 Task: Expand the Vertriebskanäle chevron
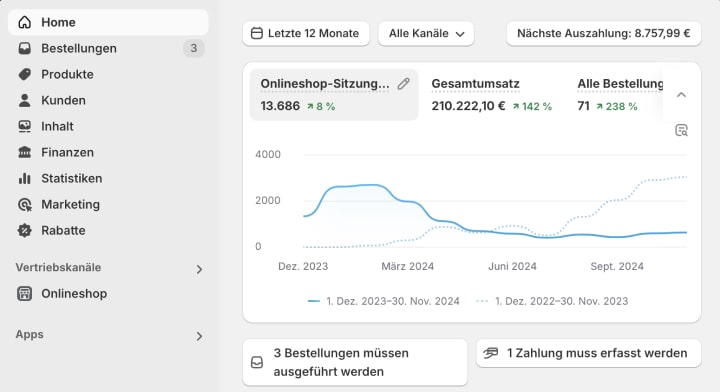pyautogui.click(x=199, y=269)
